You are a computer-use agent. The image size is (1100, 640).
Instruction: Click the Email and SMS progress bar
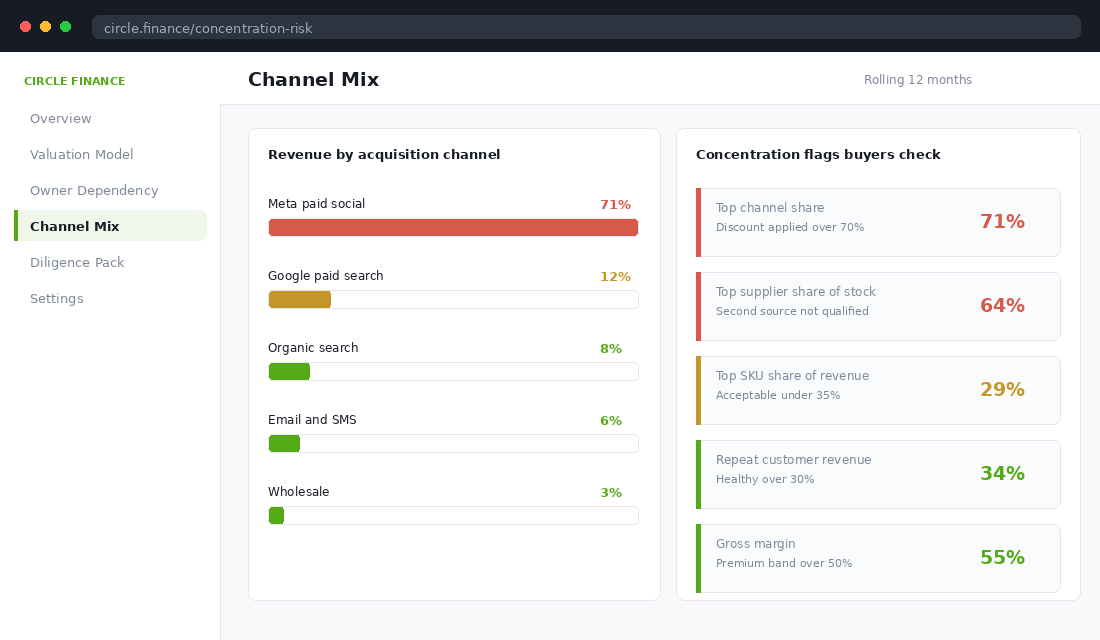tap(453, 444)
